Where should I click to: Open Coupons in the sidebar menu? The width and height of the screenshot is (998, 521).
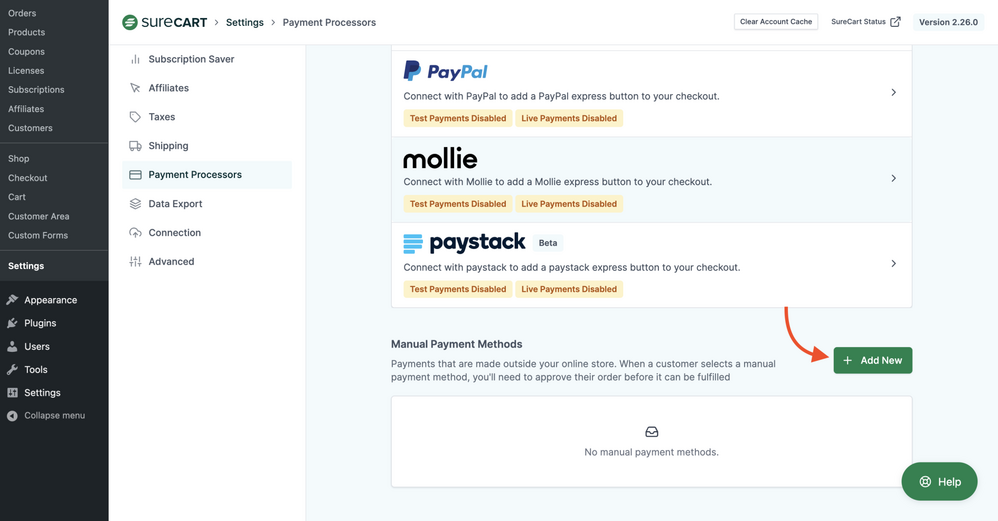pyautogui.click(x=26, y=51)
